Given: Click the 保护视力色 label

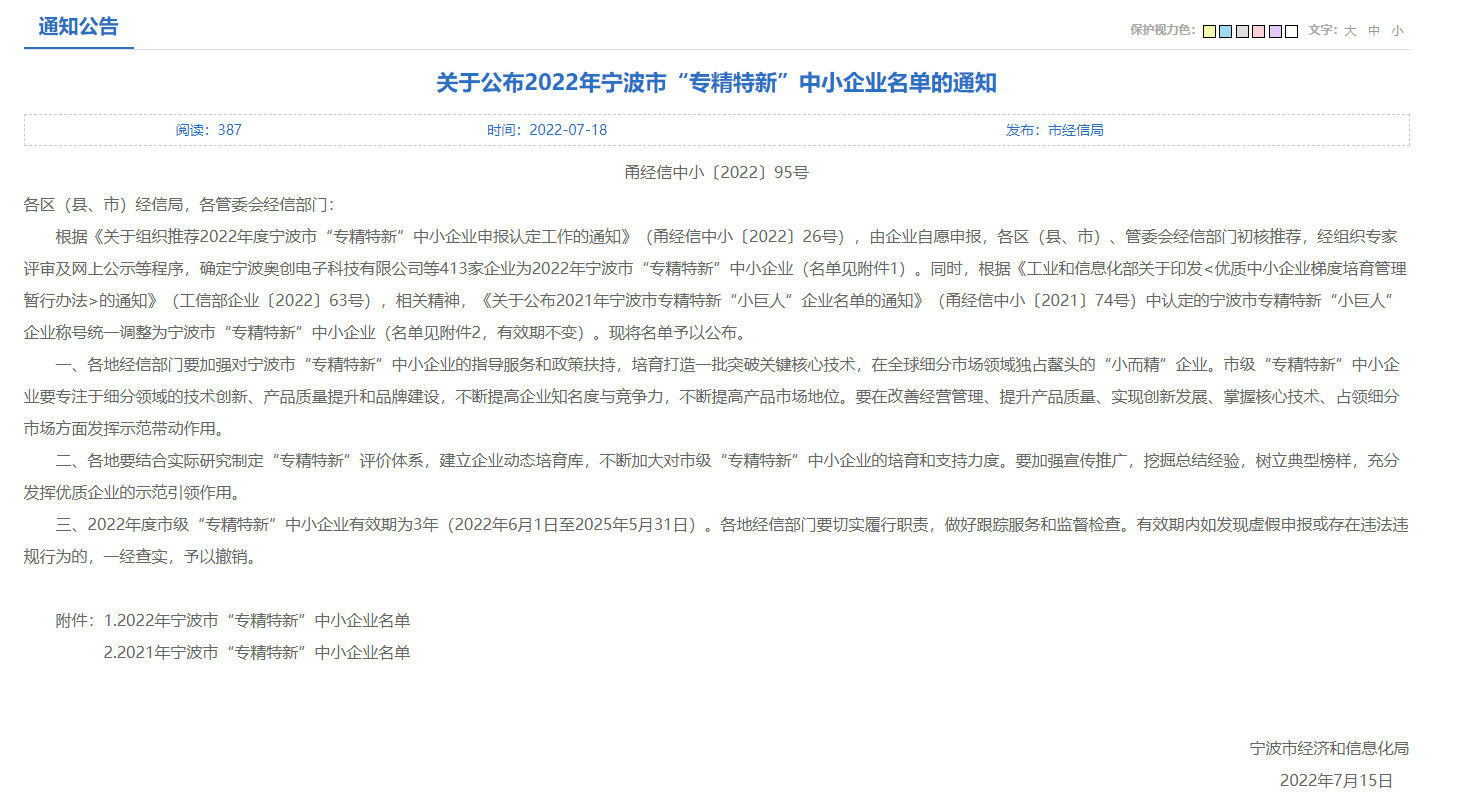Looking at the screenshot, I should (1162, 31).
